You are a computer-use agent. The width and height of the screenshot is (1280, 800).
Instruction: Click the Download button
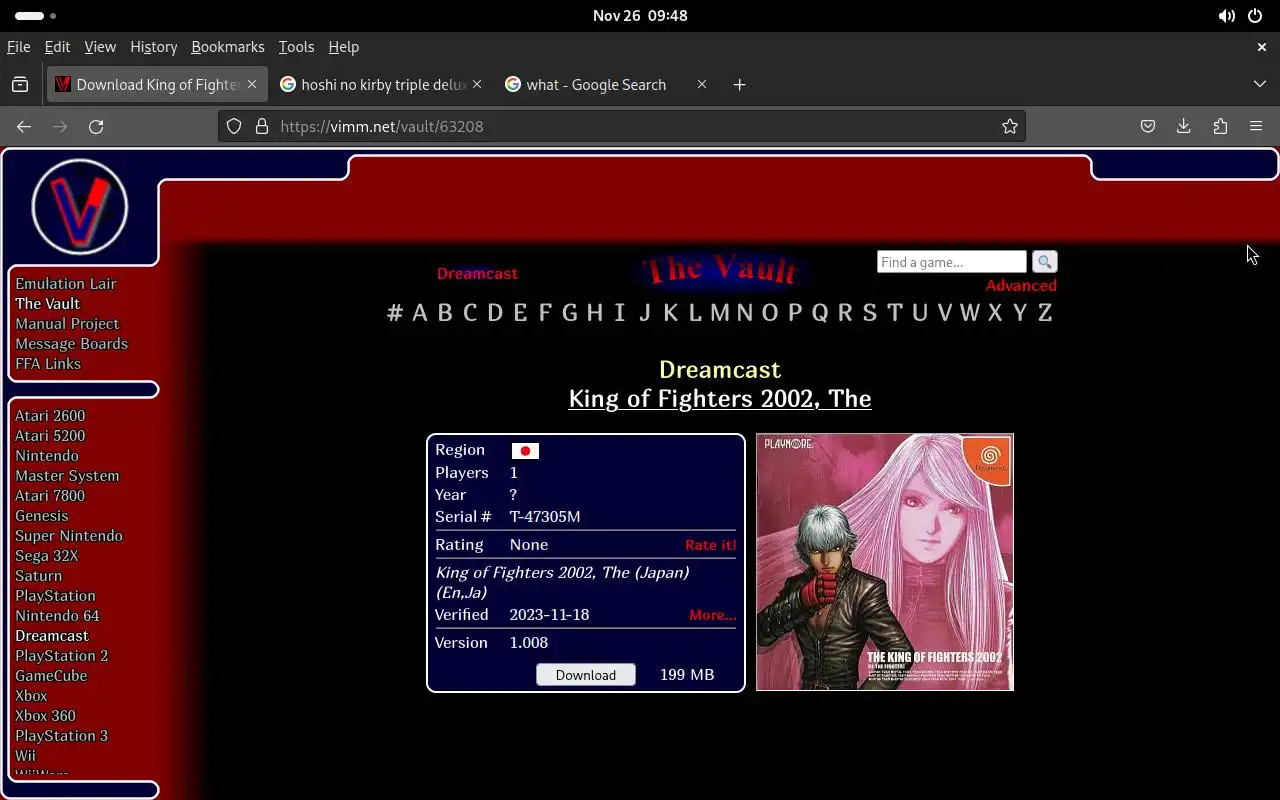pos(586,675)
